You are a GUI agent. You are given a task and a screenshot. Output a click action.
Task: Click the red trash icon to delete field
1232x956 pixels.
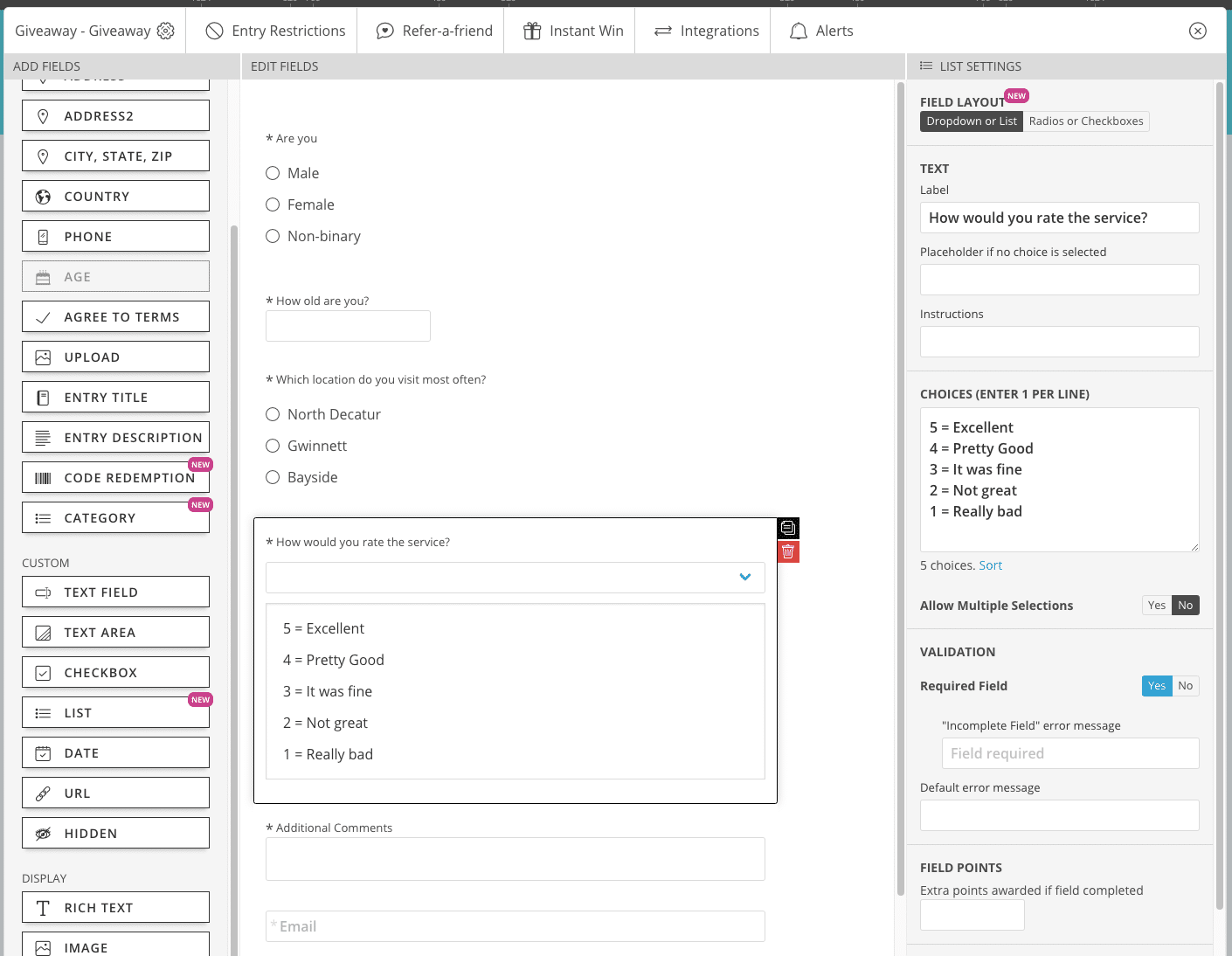788,551
